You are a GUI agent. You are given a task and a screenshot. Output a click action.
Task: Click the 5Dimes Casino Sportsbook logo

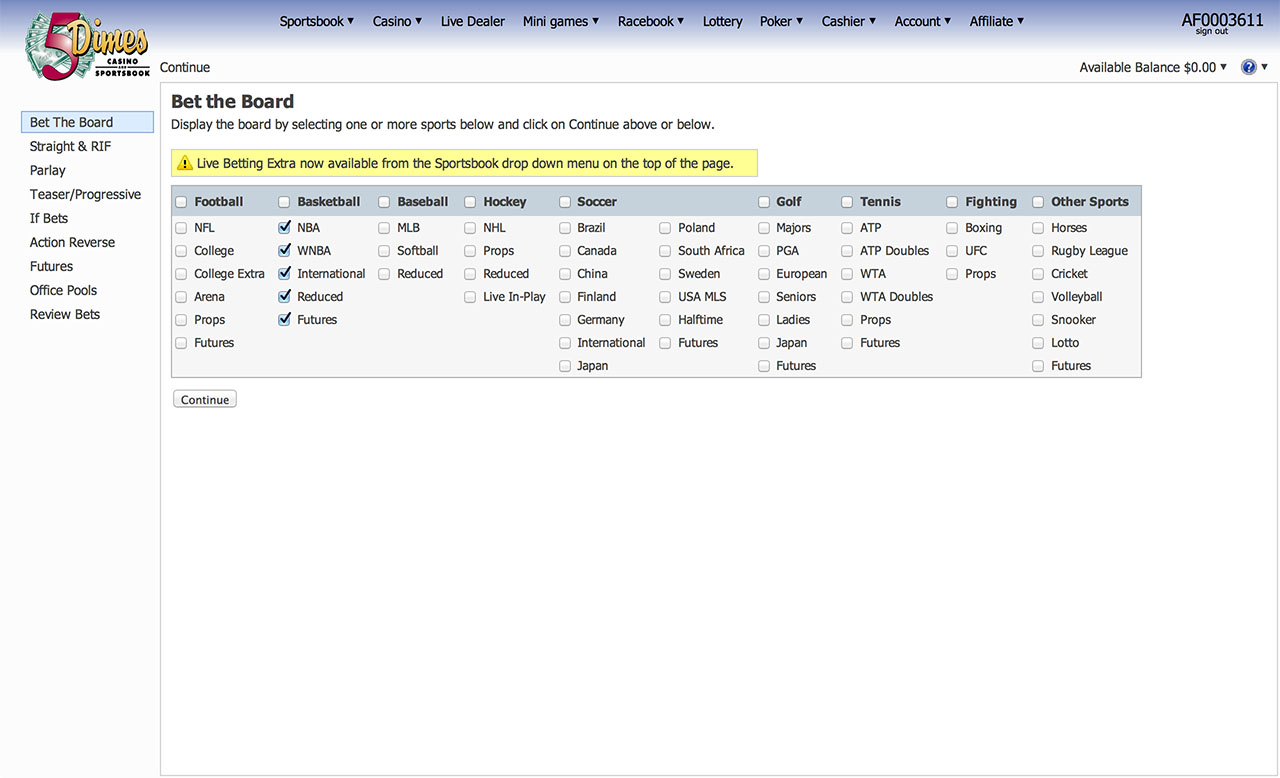[x=87, y=45]
